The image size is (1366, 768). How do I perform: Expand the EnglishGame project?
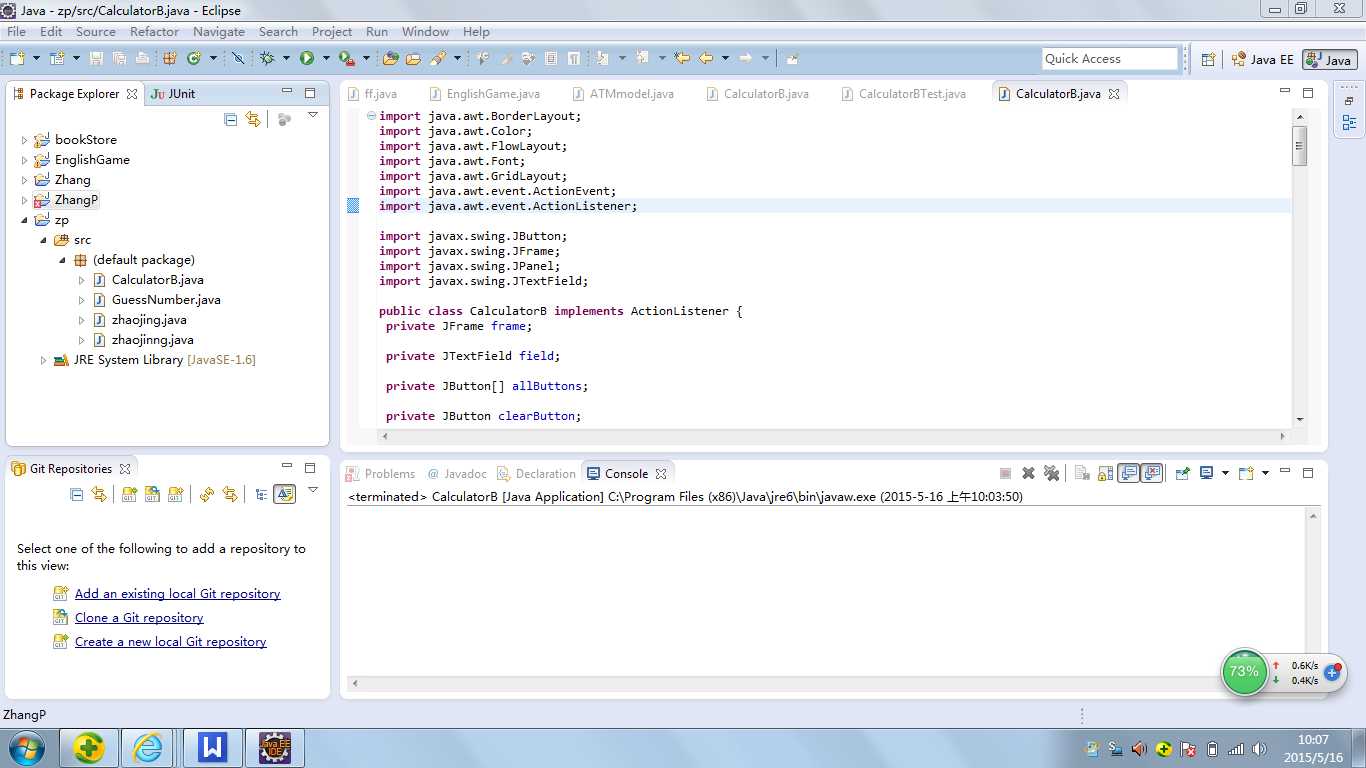tap(24, 160)
